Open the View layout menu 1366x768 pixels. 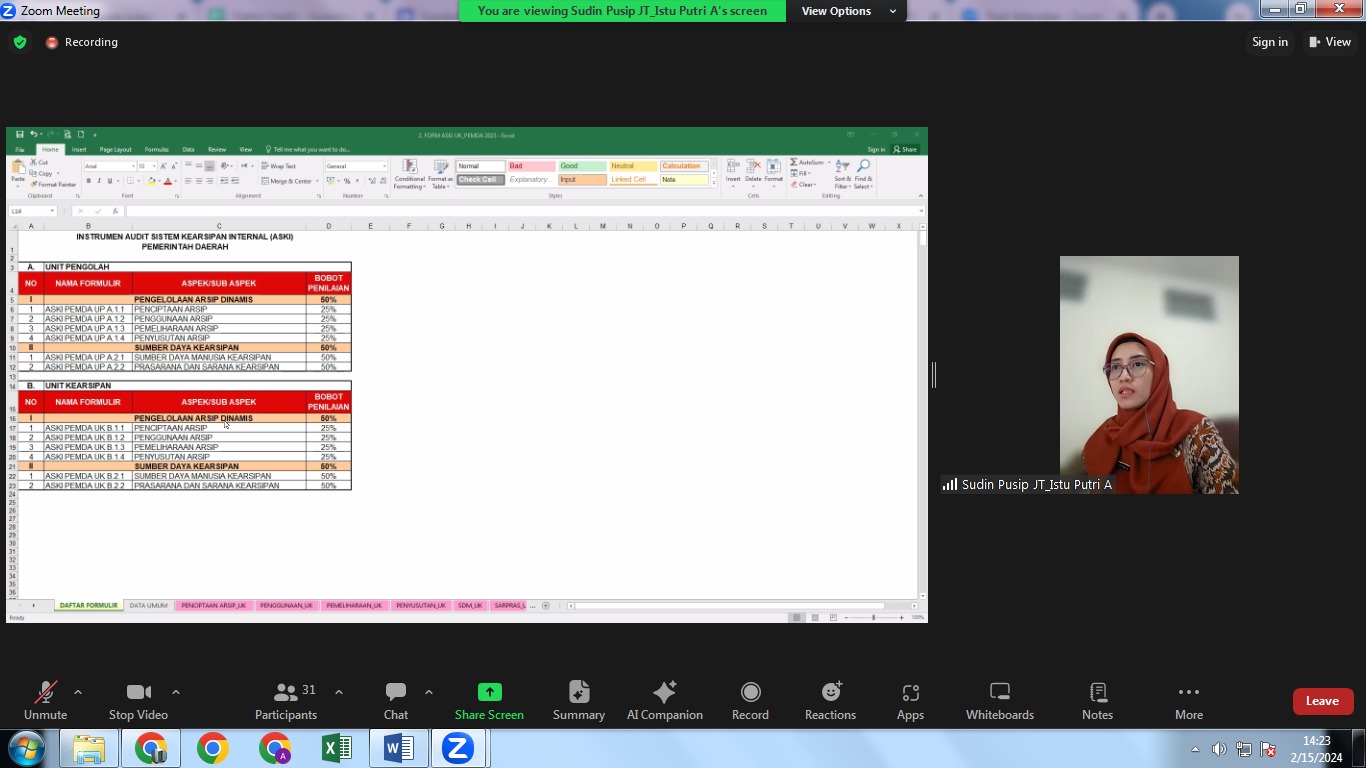(x=1330, y=42)
